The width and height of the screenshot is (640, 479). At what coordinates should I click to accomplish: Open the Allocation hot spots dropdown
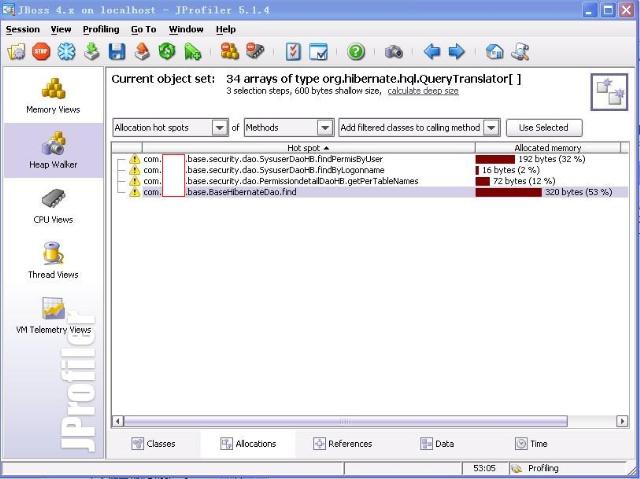click(x=171, y=128)
